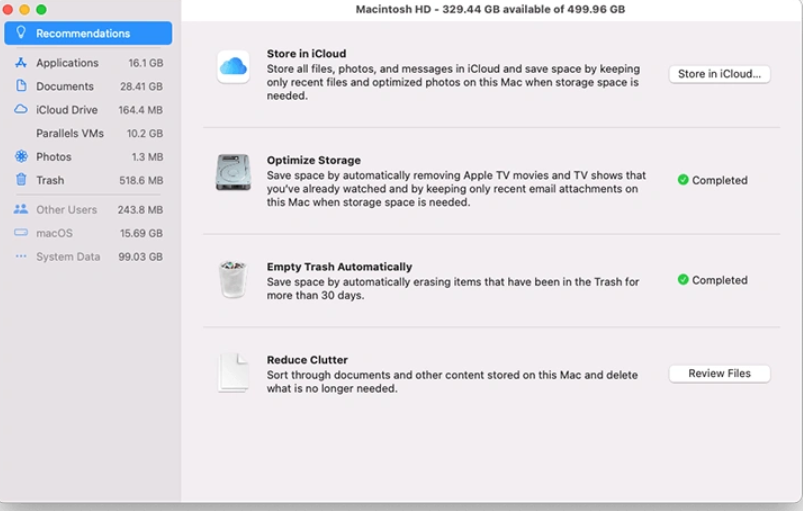Click the Trash bin sidebar icon
Image resolution: width=803 pixels, height=511 pixels.
coord(21,180)
